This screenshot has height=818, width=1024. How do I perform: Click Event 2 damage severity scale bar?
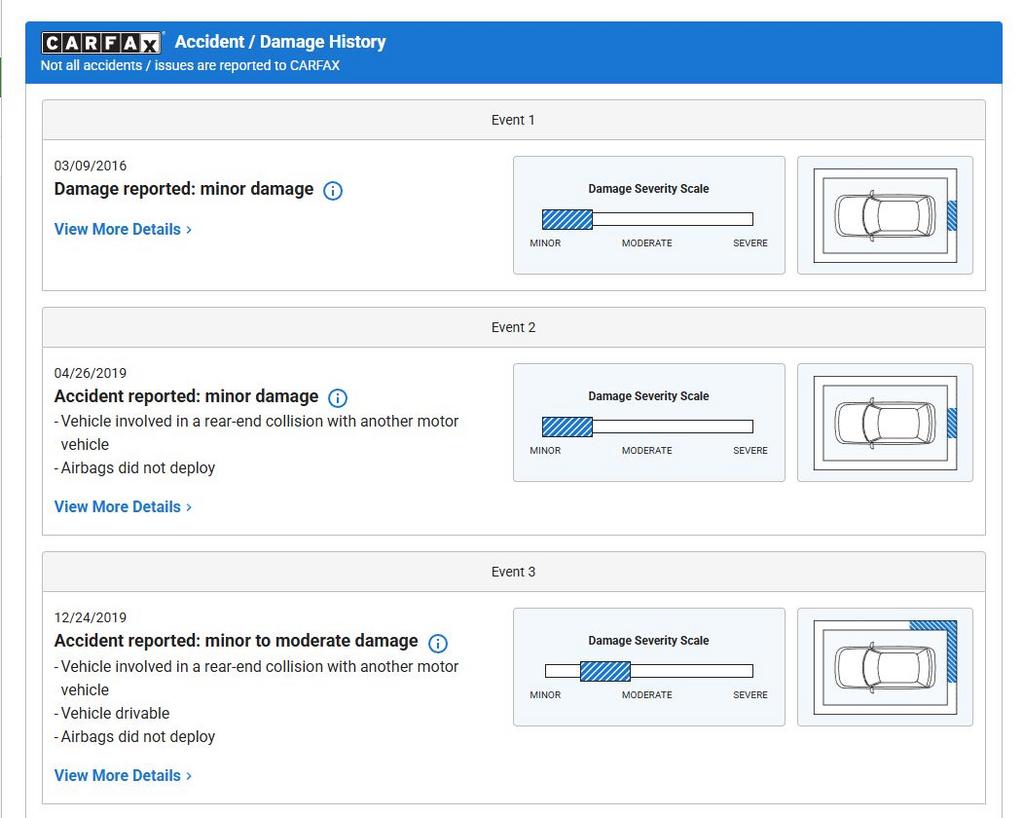coord(647,427)
